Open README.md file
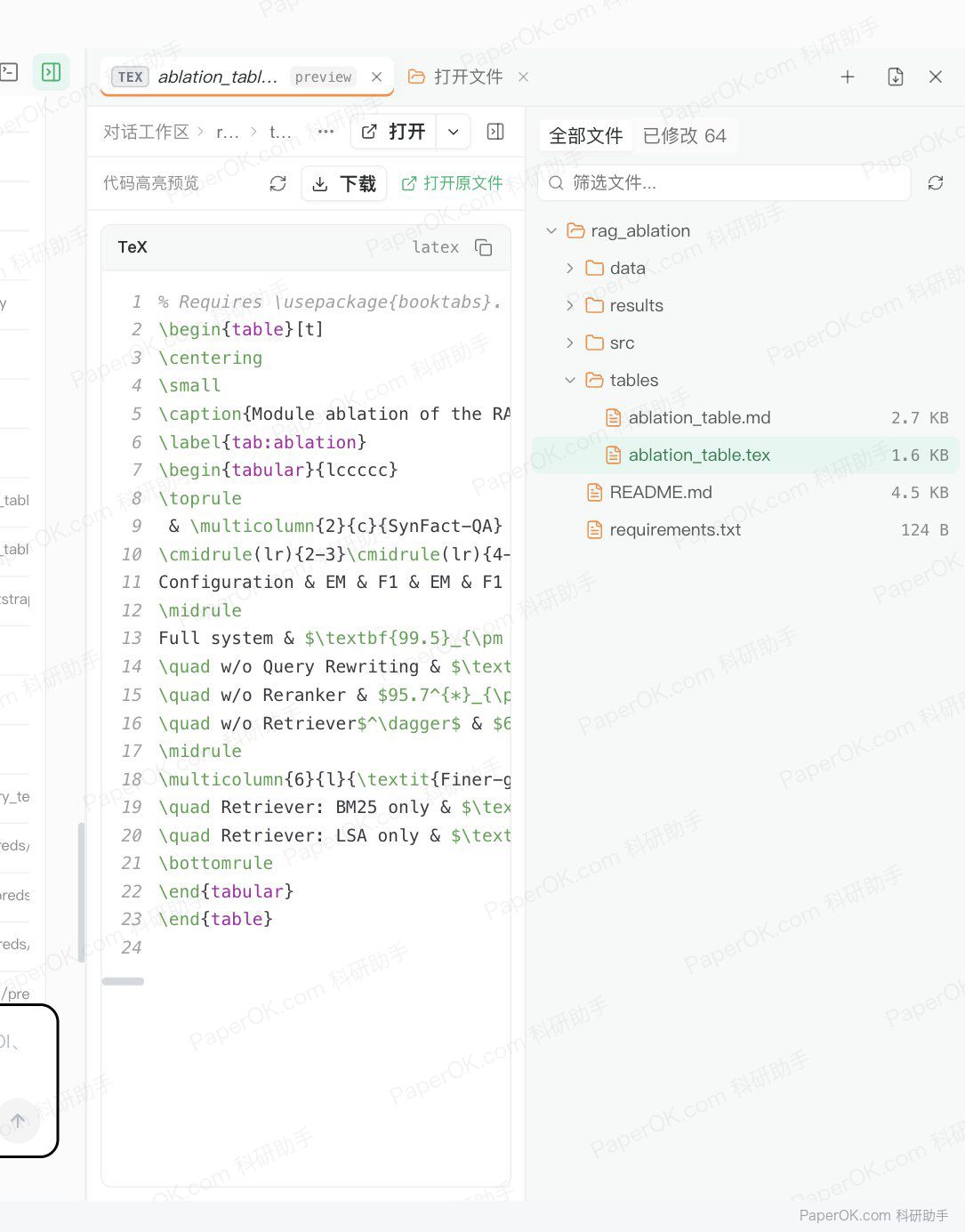Image resolution: width=965 pixels, height=1232 pixels. [x=744, y=492]
